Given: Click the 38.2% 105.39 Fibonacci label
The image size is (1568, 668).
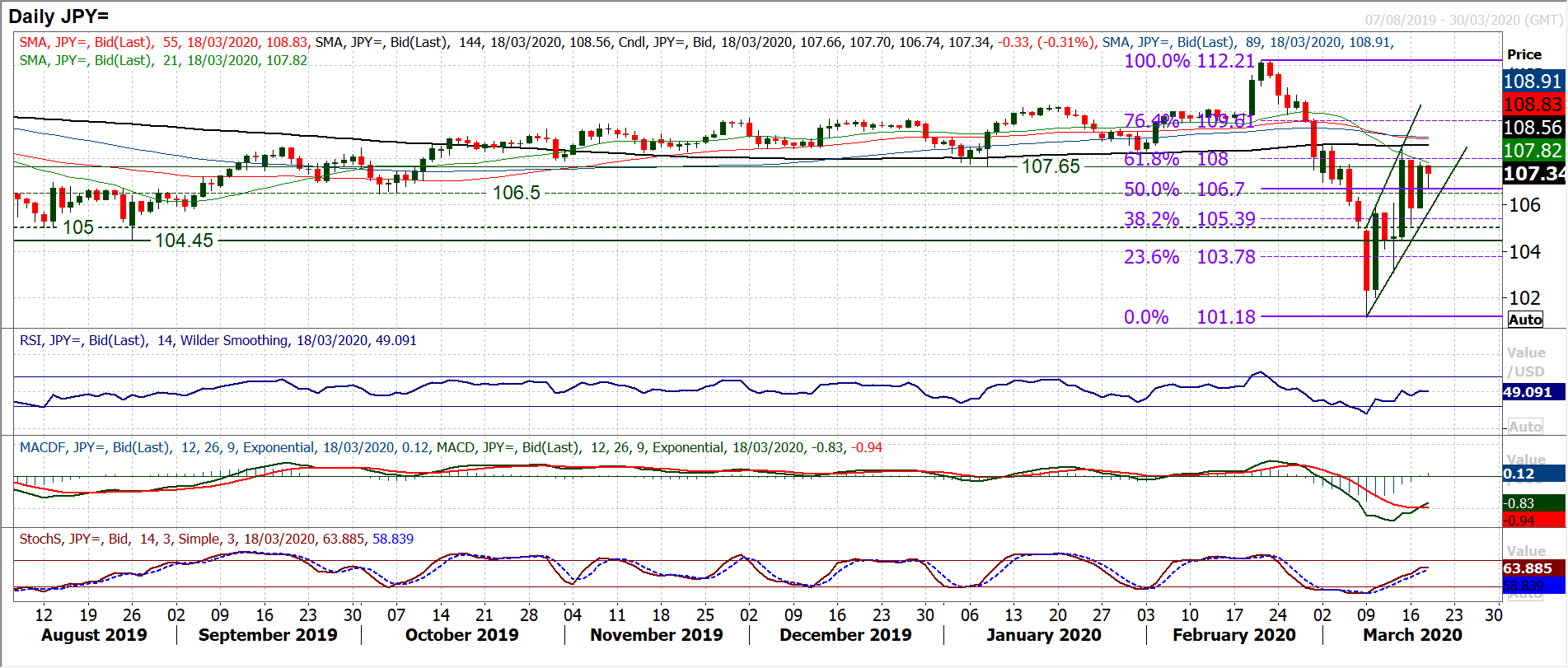Looking at the screenshot, I should pos(1190,219).
